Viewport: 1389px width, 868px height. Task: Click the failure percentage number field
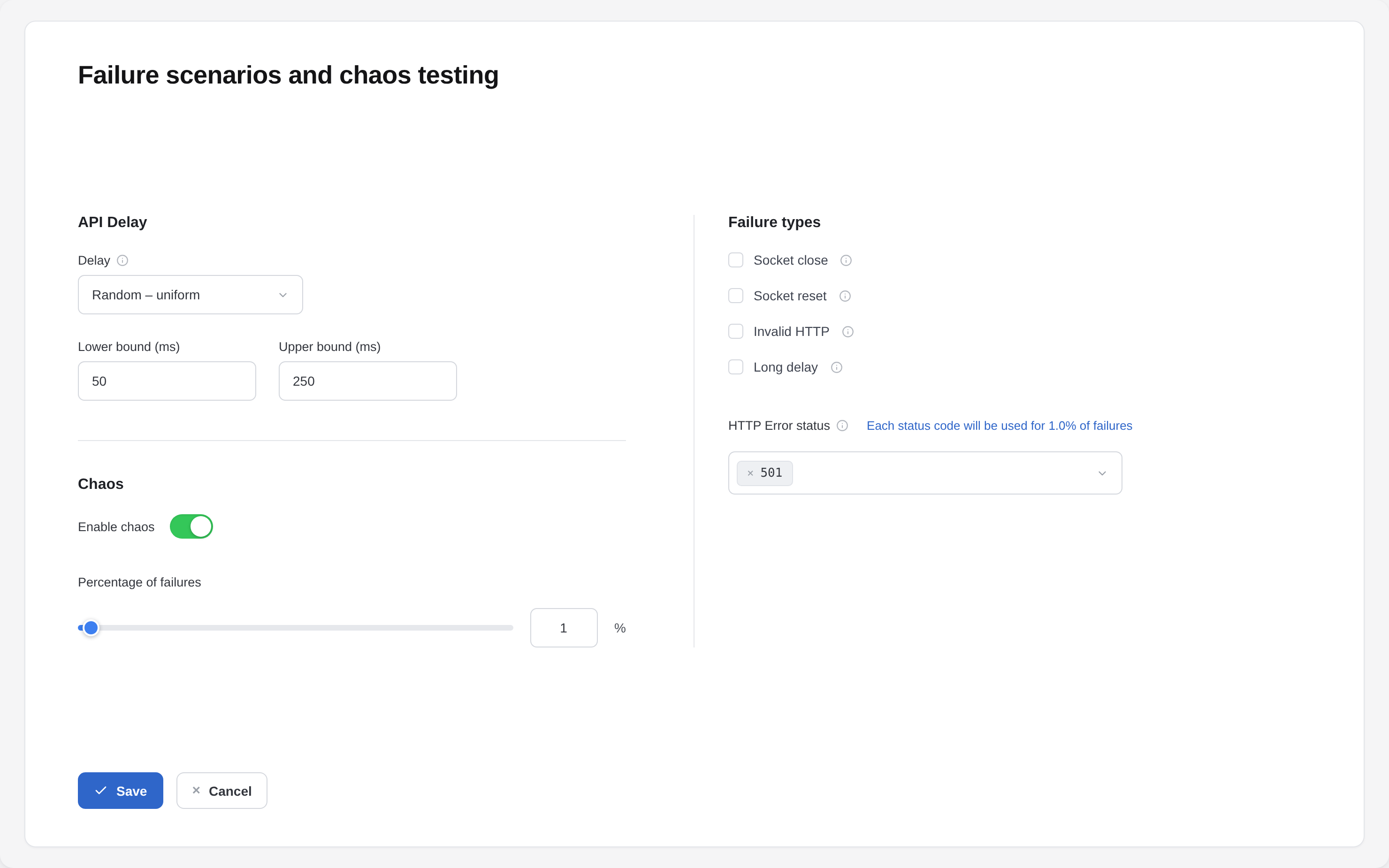[x=564, y=628]
